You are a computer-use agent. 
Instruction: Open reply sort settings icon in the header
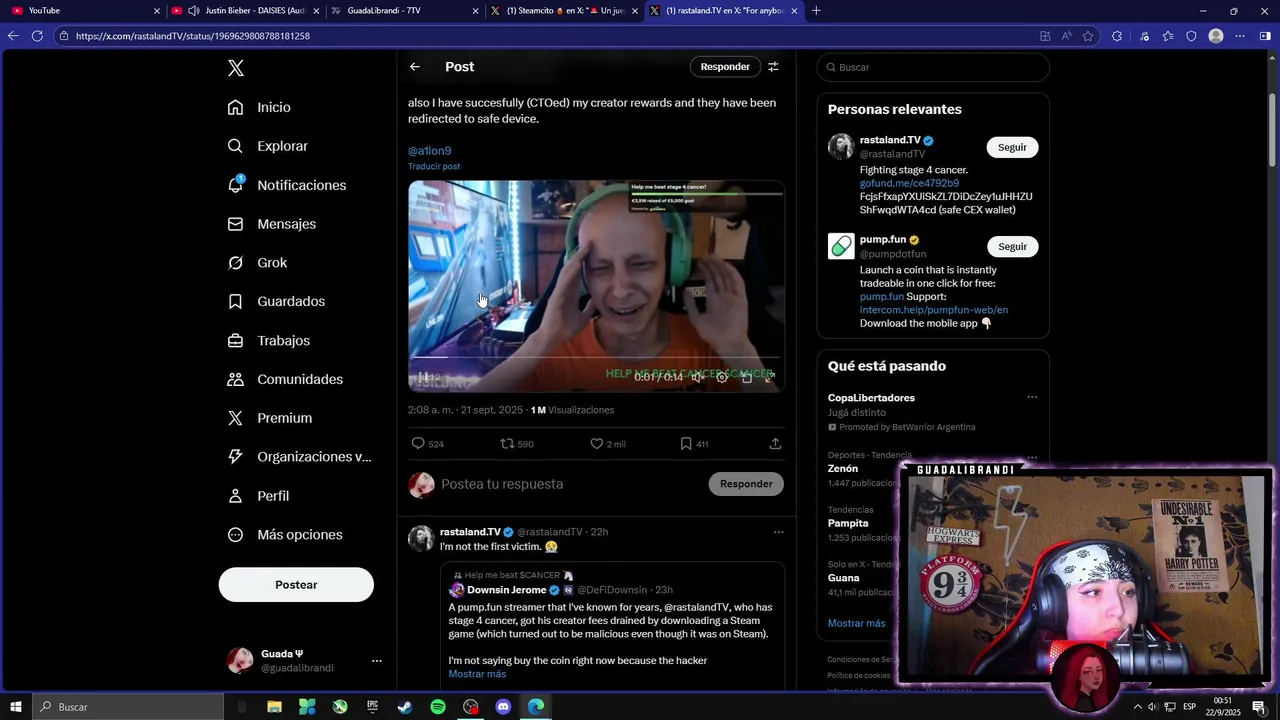click(x=773, y=67)
